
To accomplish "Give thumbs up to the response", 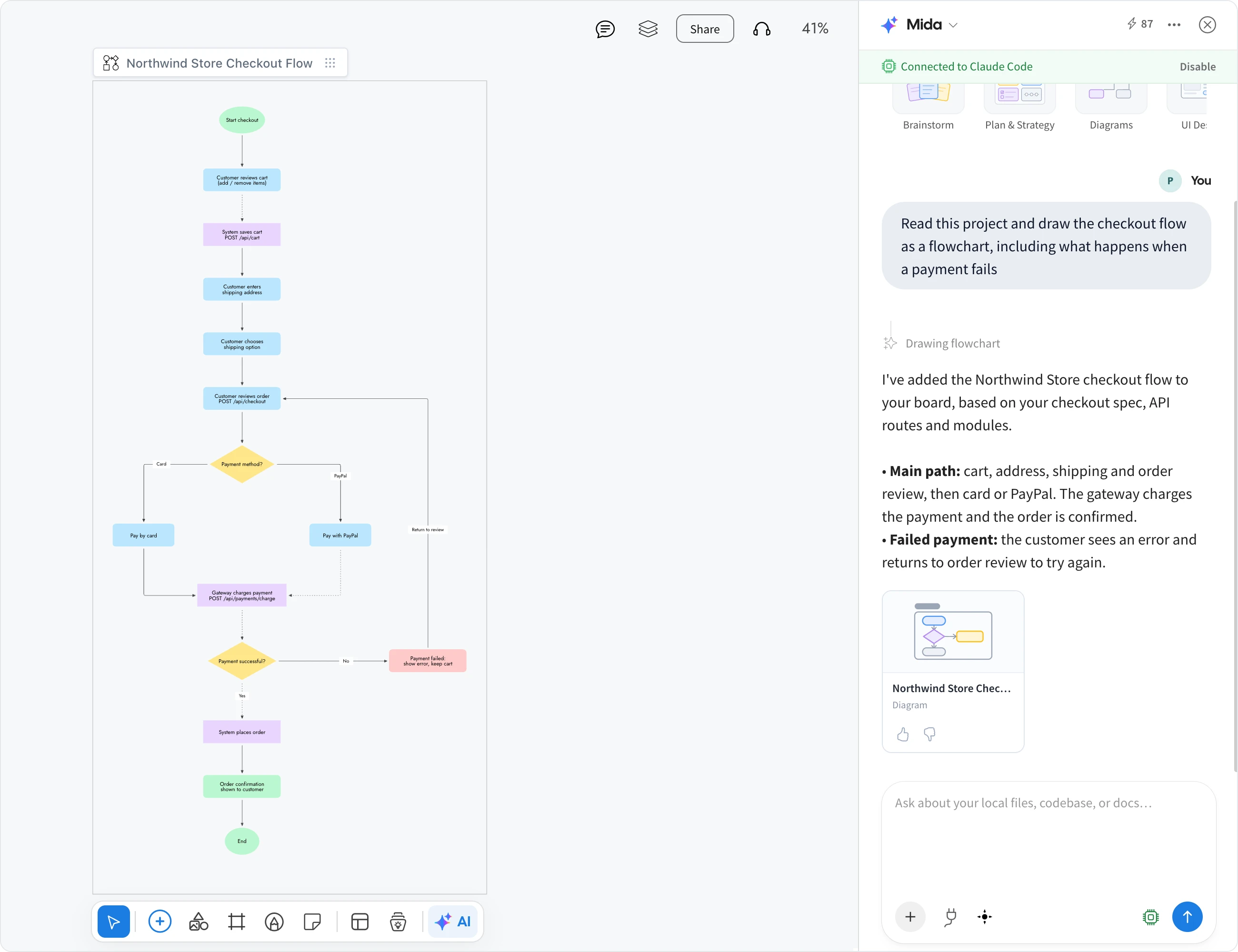I will coord(902,734).
